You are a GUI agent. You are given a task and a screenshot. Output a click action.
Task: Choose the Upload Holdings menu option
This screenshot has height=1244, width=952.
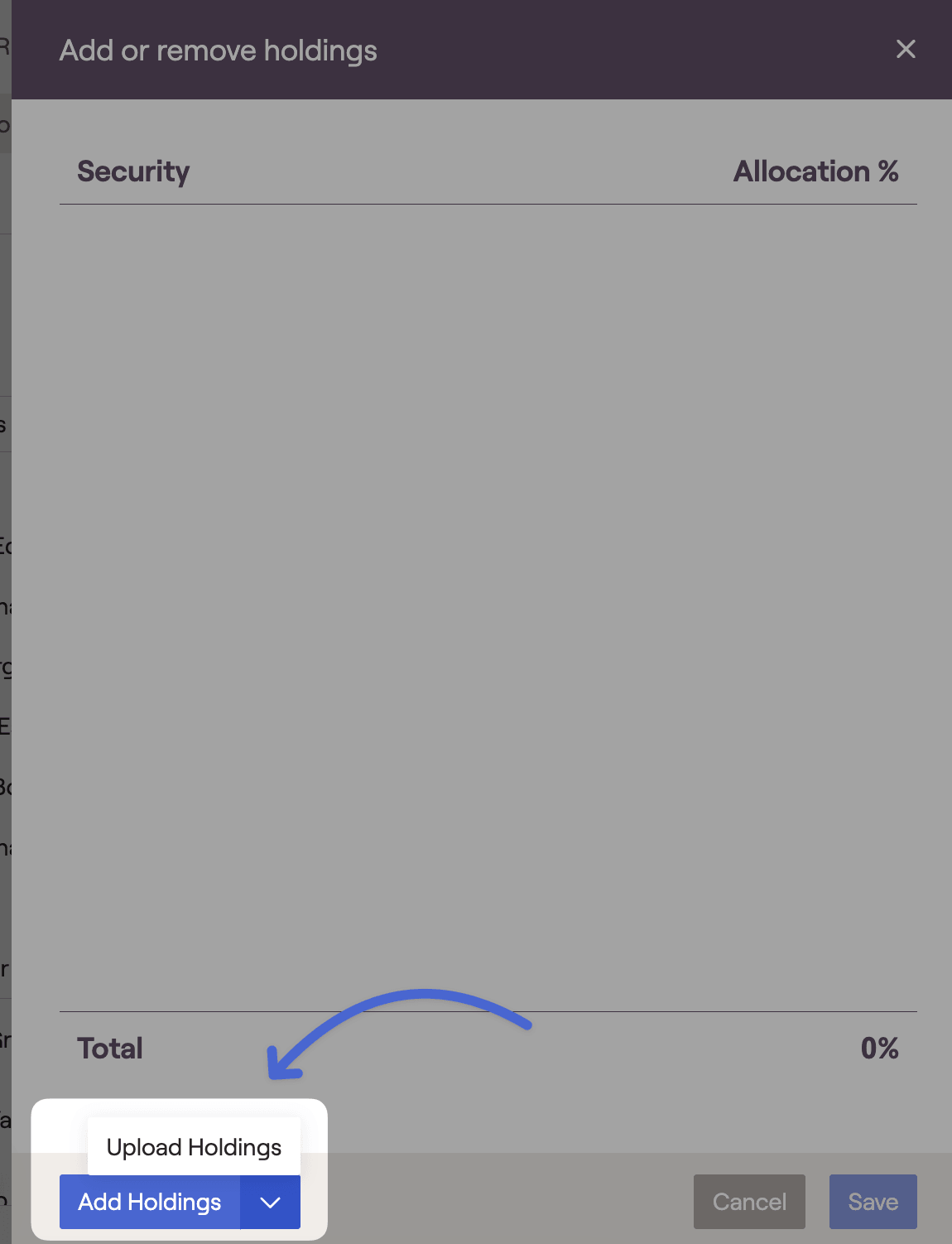tap(194, 1147)
